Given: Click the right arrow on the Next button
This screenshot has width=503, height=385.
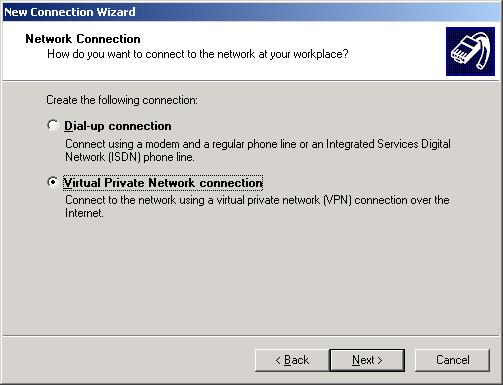Looking at the screenshot, I should pos(379,360).
